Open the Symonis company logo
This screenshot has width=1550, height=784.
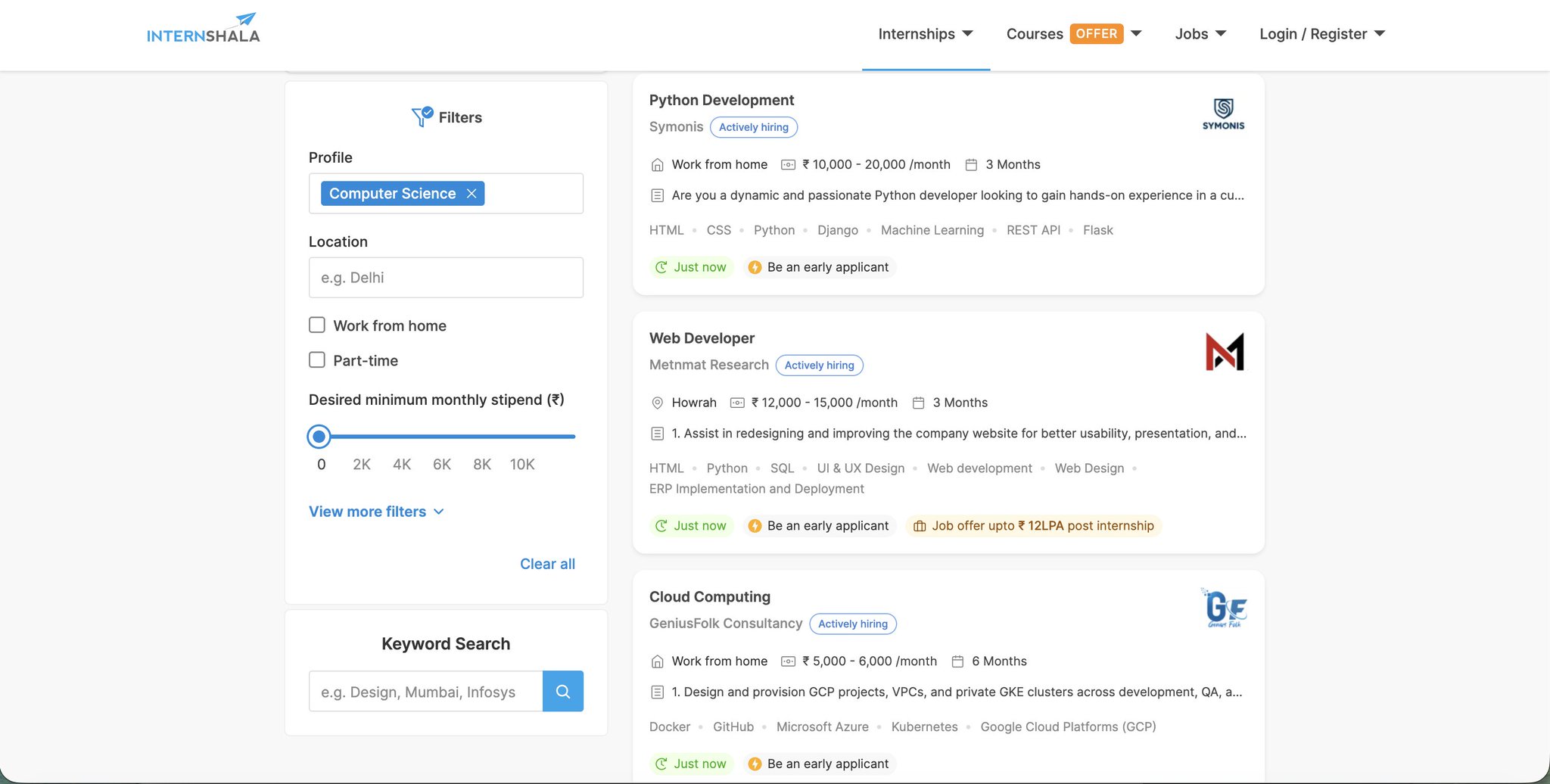[x=1223, y=114]
